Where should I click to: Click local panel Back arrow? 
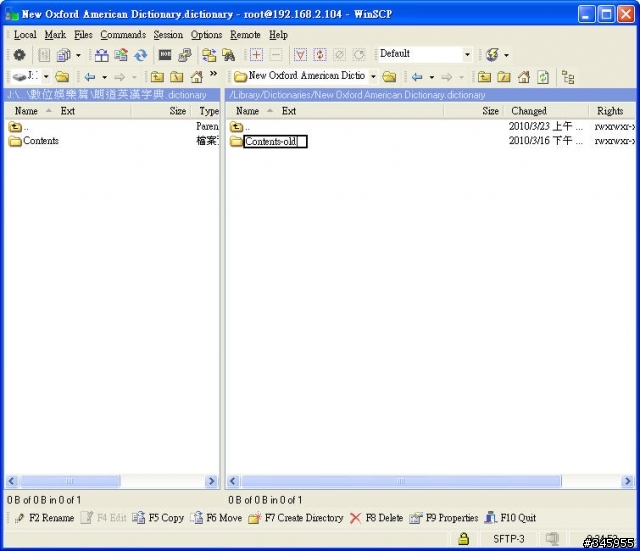90,77
